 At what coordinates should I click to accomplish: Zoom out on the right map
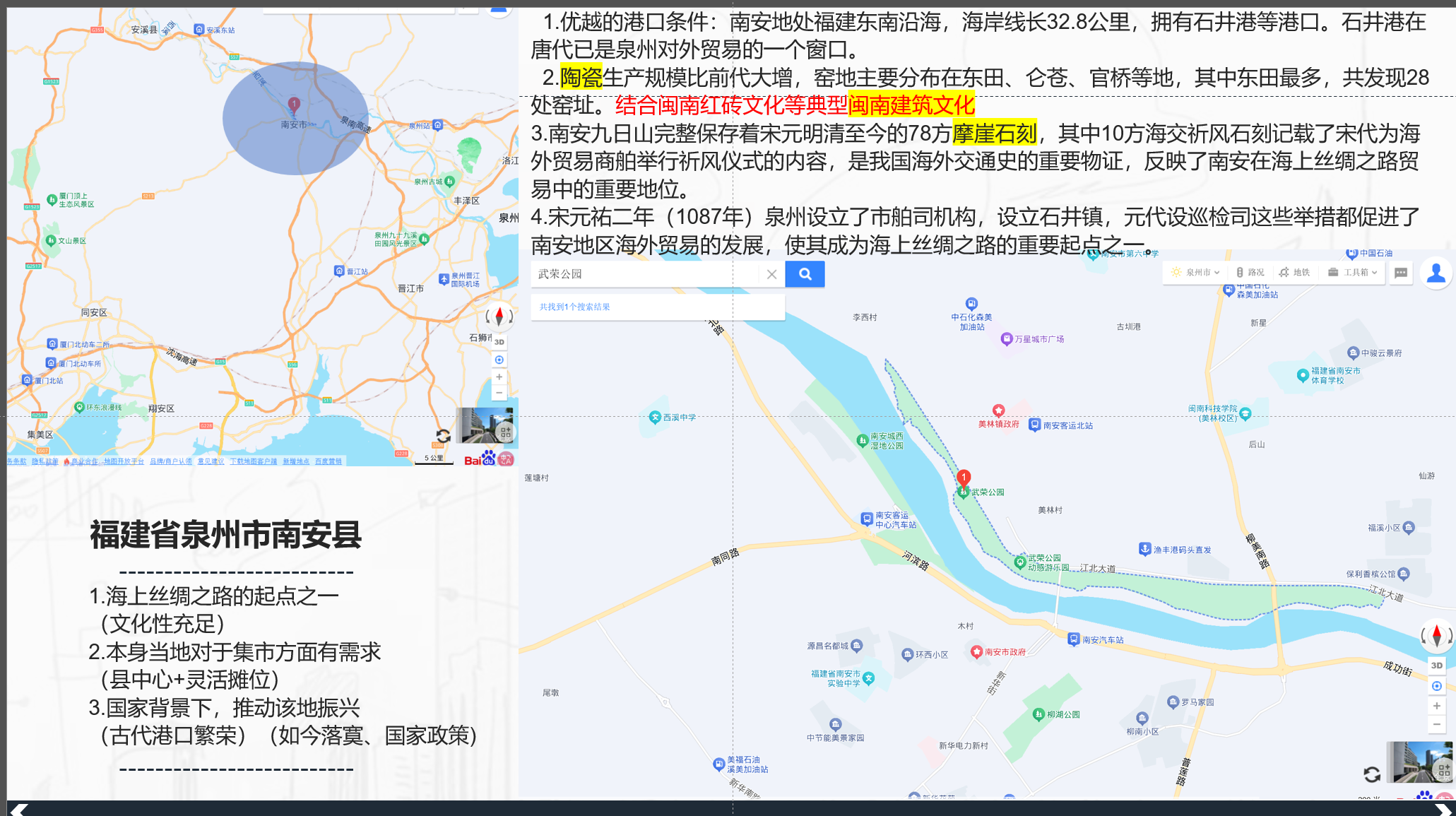[1436, 724]
